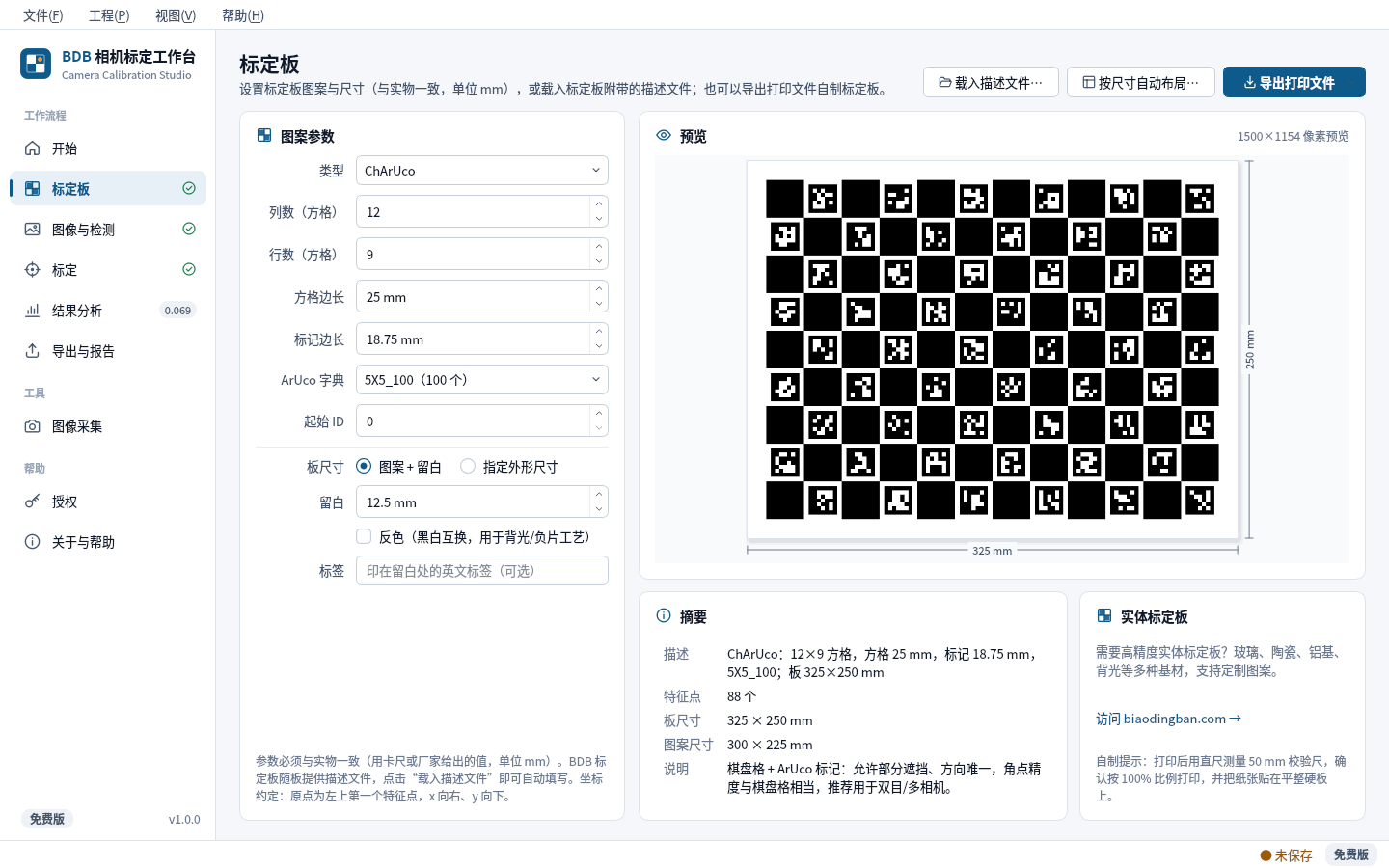1389x868 pixels.
Task: Open the 结果分析 bar chart icon
Action: pos(33,311)
